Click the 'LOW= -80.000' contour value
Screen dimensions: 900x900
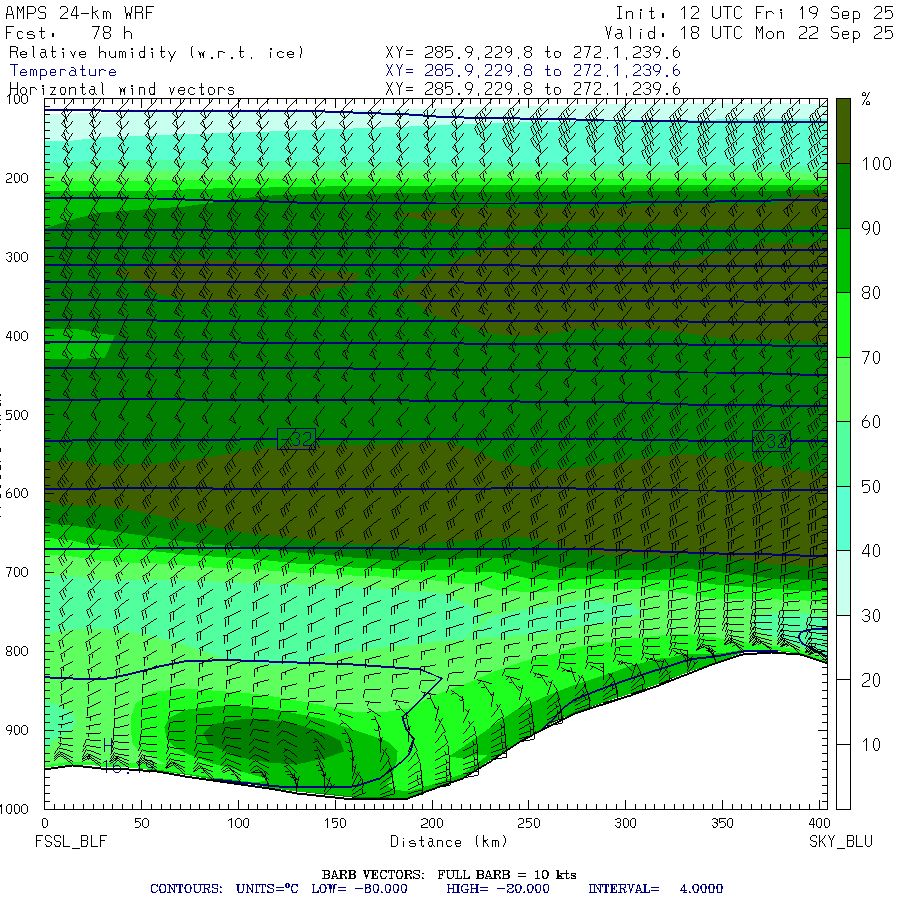click(359, 889)
